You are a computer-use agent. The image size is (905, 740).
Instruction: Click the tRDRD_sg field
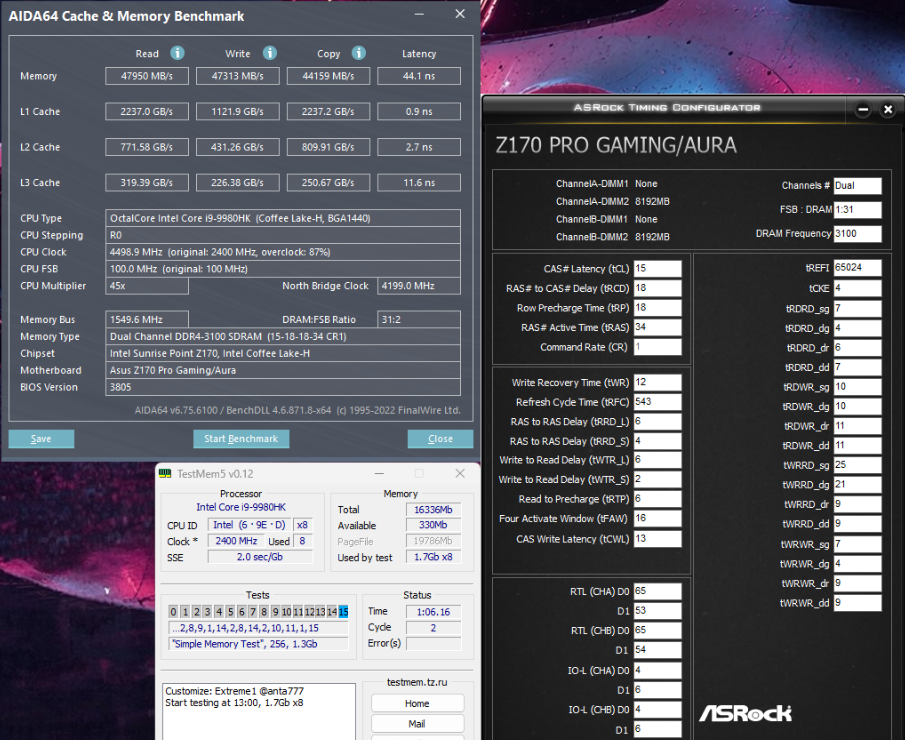(858, 308)
